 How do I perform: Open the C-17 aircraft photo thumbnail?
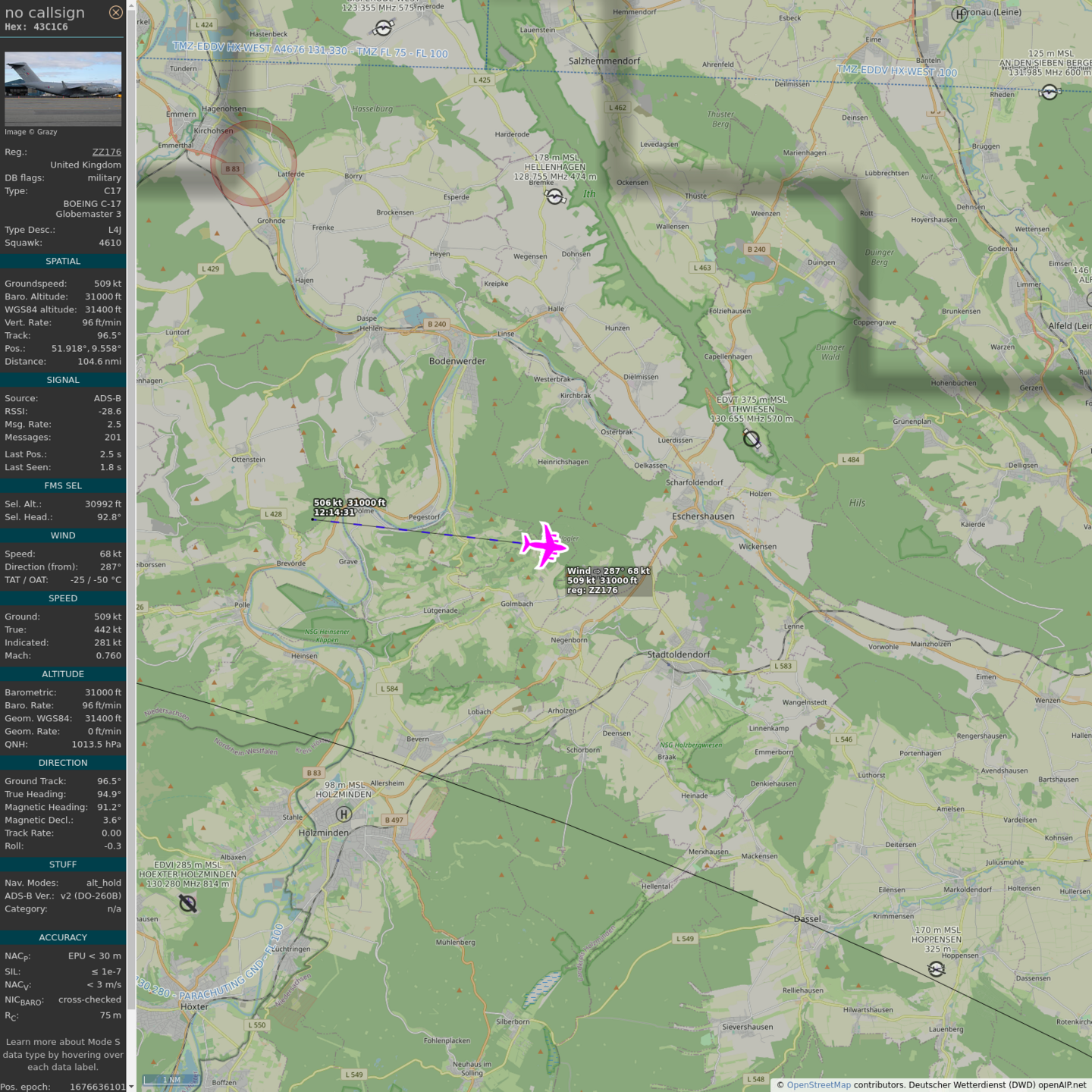(x=63, y=89)
